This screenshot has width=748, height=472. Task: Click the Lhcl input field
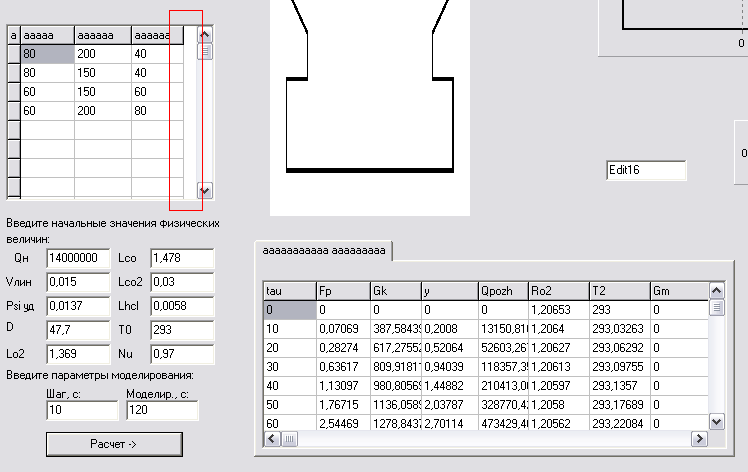182,306
